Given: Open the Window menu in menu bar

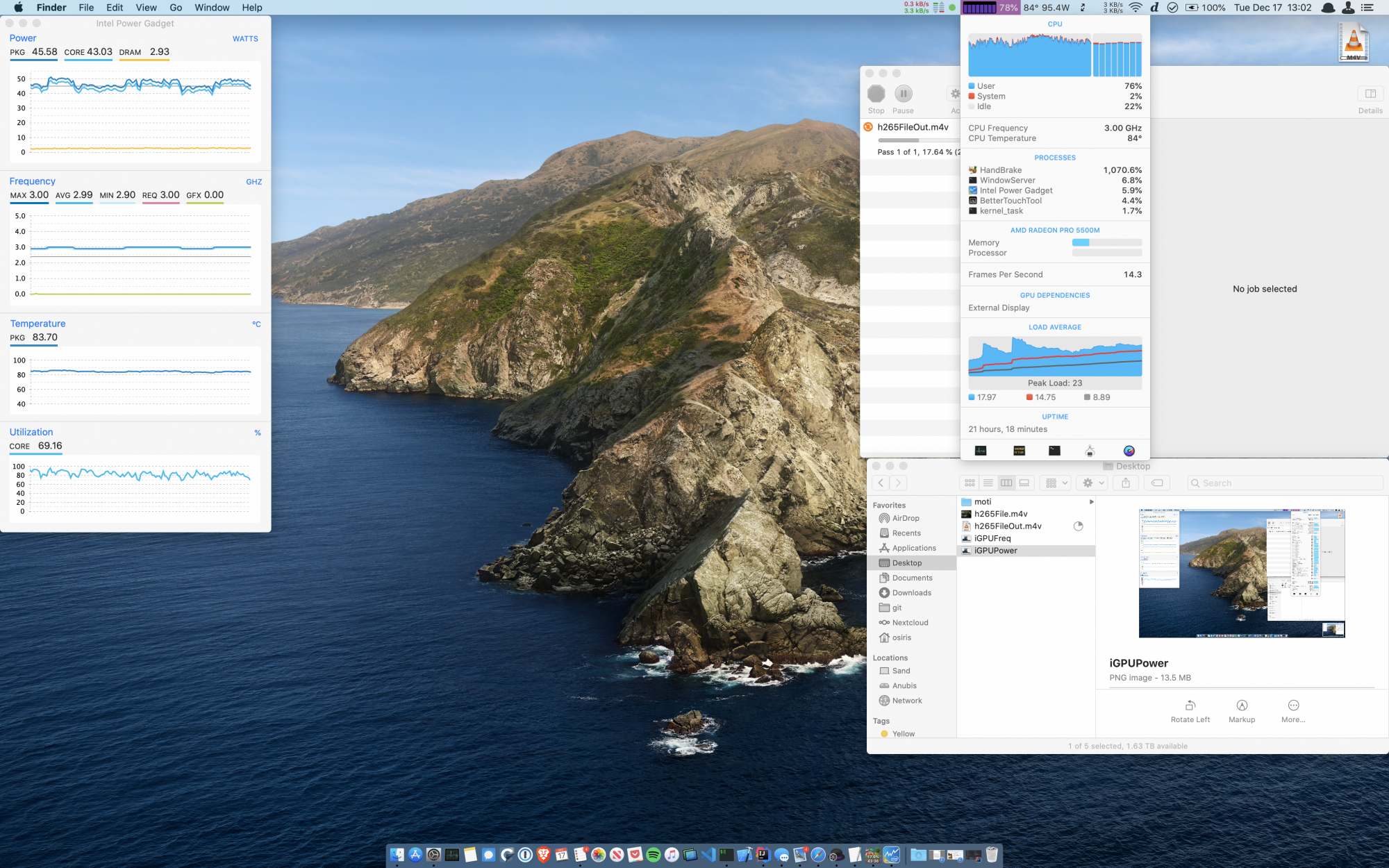Looking at the screenshot, I should [212, 8].
